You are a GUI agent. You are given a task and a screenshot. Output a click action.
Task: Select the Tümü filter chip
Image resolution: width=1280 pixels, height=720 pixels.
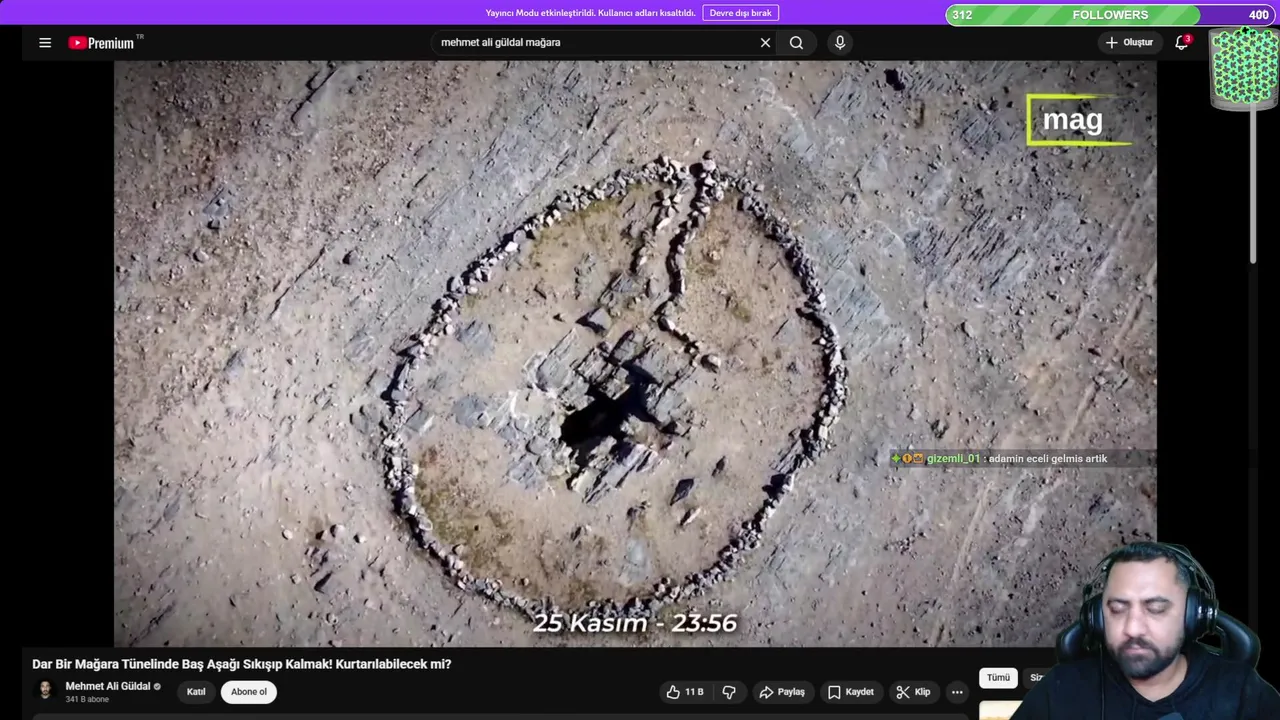coord(998,678)
